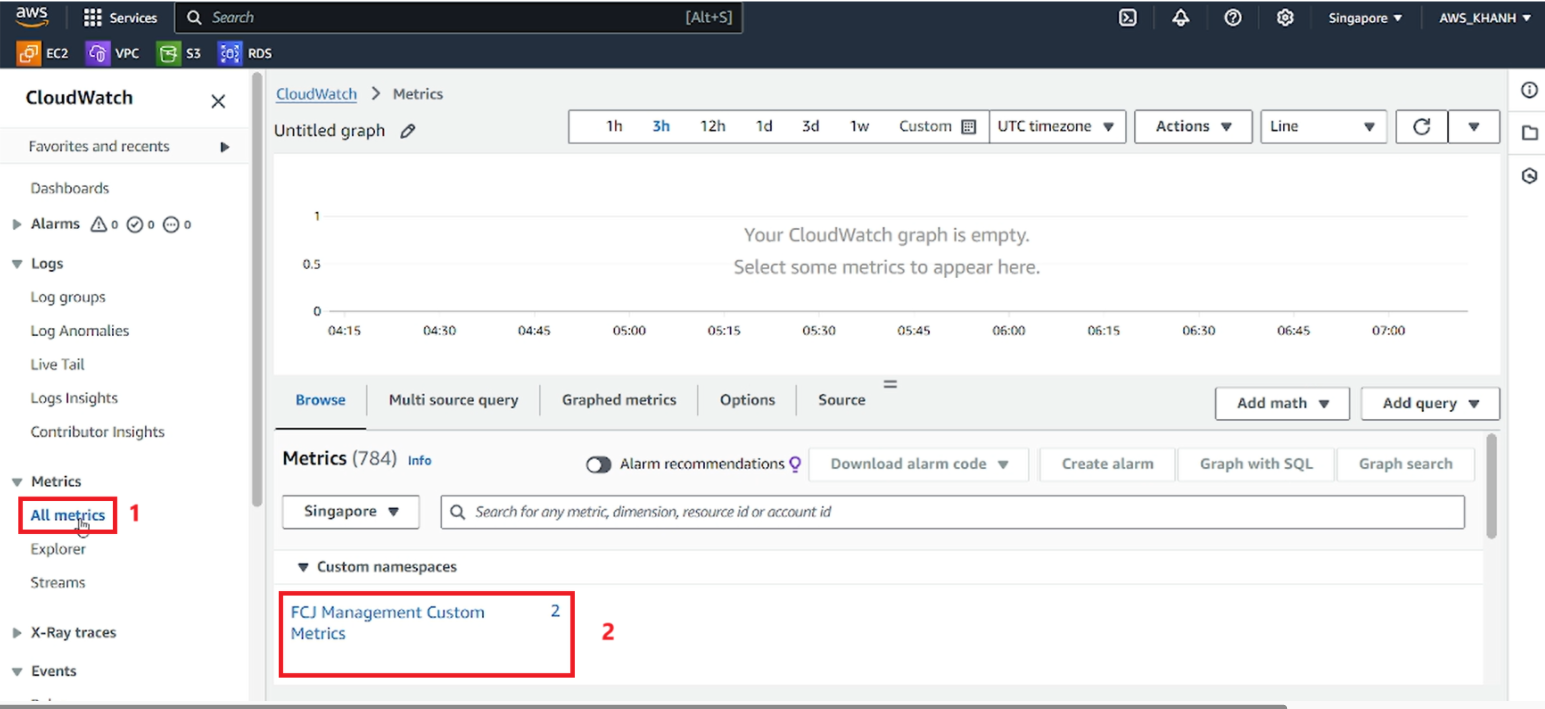Open the Line graph type dropdown
Image resolution: width=1545 pixels, height=709 pixels.
click(1323, 127)
